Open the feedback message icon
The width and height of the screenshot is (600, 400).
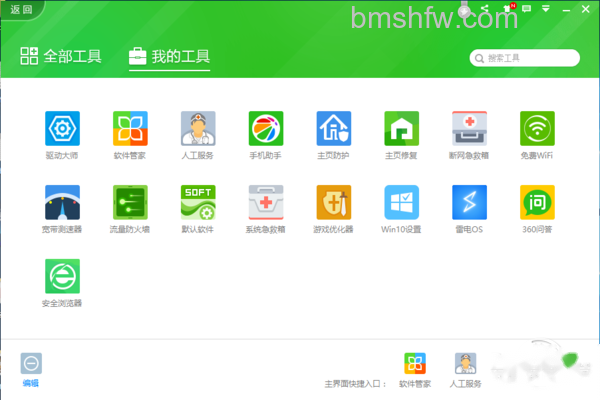pyautogui.click(x=527, y=8)
